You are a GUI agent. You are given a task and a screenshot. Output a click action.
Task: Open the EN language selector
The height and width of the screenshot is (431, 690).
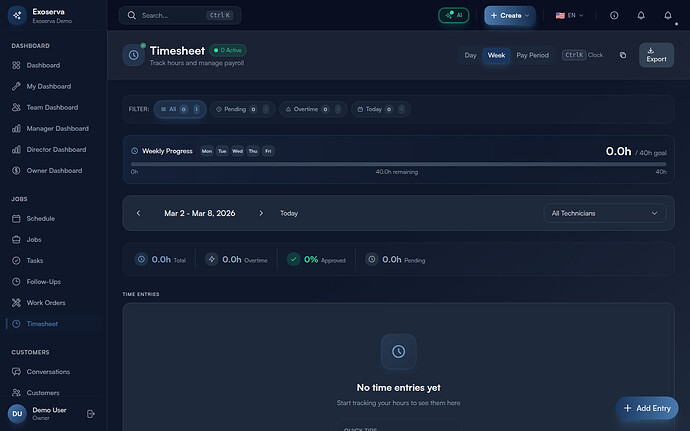(571, 16)
